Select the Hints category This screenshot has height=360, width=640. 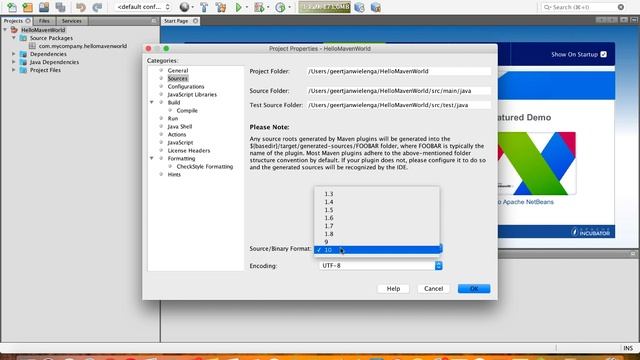coord(174,174)
